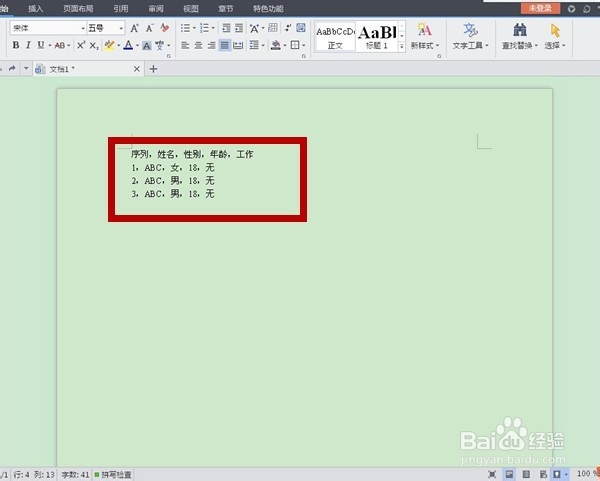This screenshot has width=600, height=481.
Task: Expand font color dropdown arrow
Action: pyautogui.click(x=137, y=46)
